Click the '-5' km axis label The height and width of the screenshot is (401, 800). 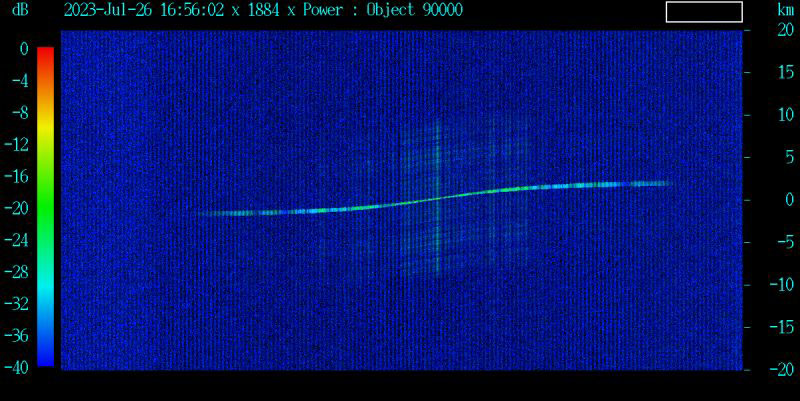pos(786,242)
